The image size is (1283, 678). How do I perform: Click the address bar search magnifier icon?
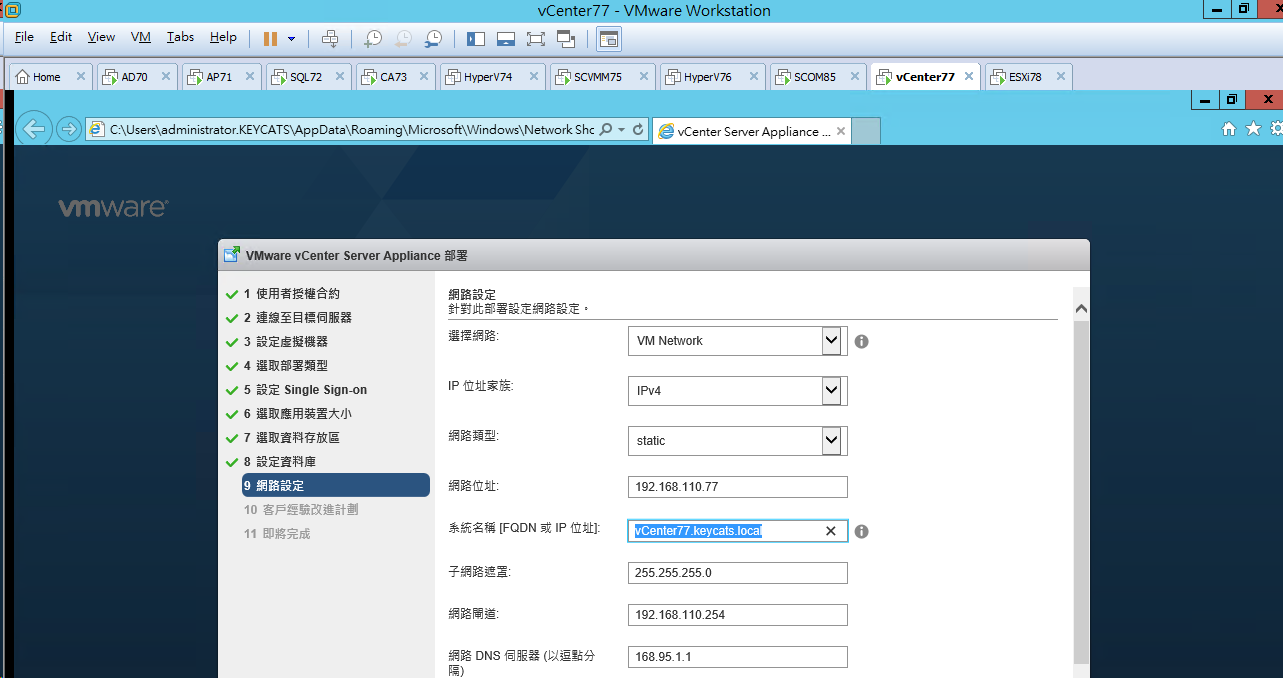(x=605, y=130)
